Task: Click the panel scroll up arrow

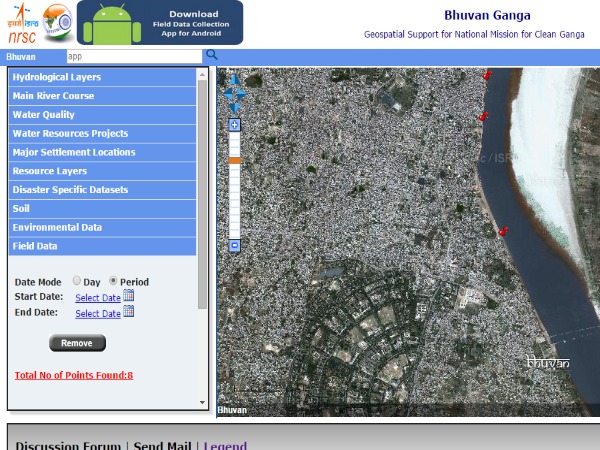Action: click(202, 75)
